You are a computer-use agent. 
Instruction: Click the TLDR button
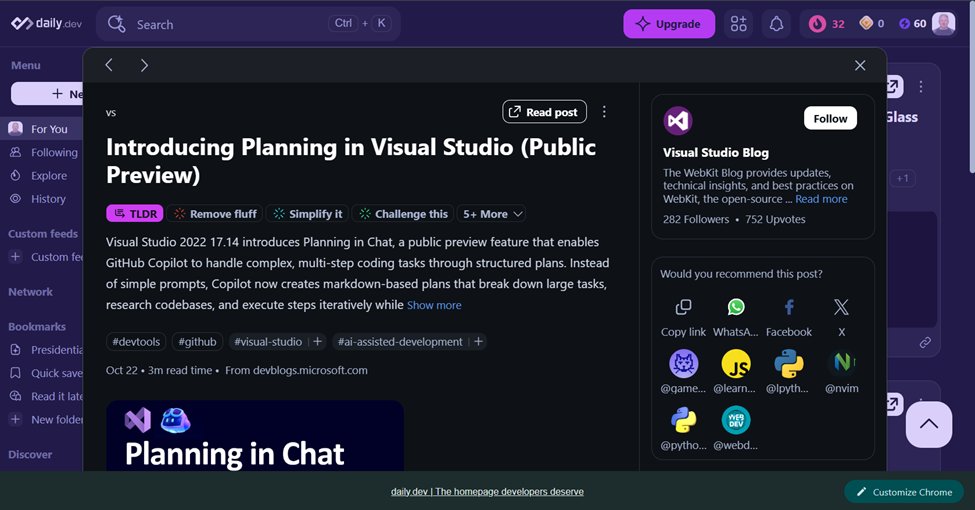pyautogui.click(x=135, y=214)
